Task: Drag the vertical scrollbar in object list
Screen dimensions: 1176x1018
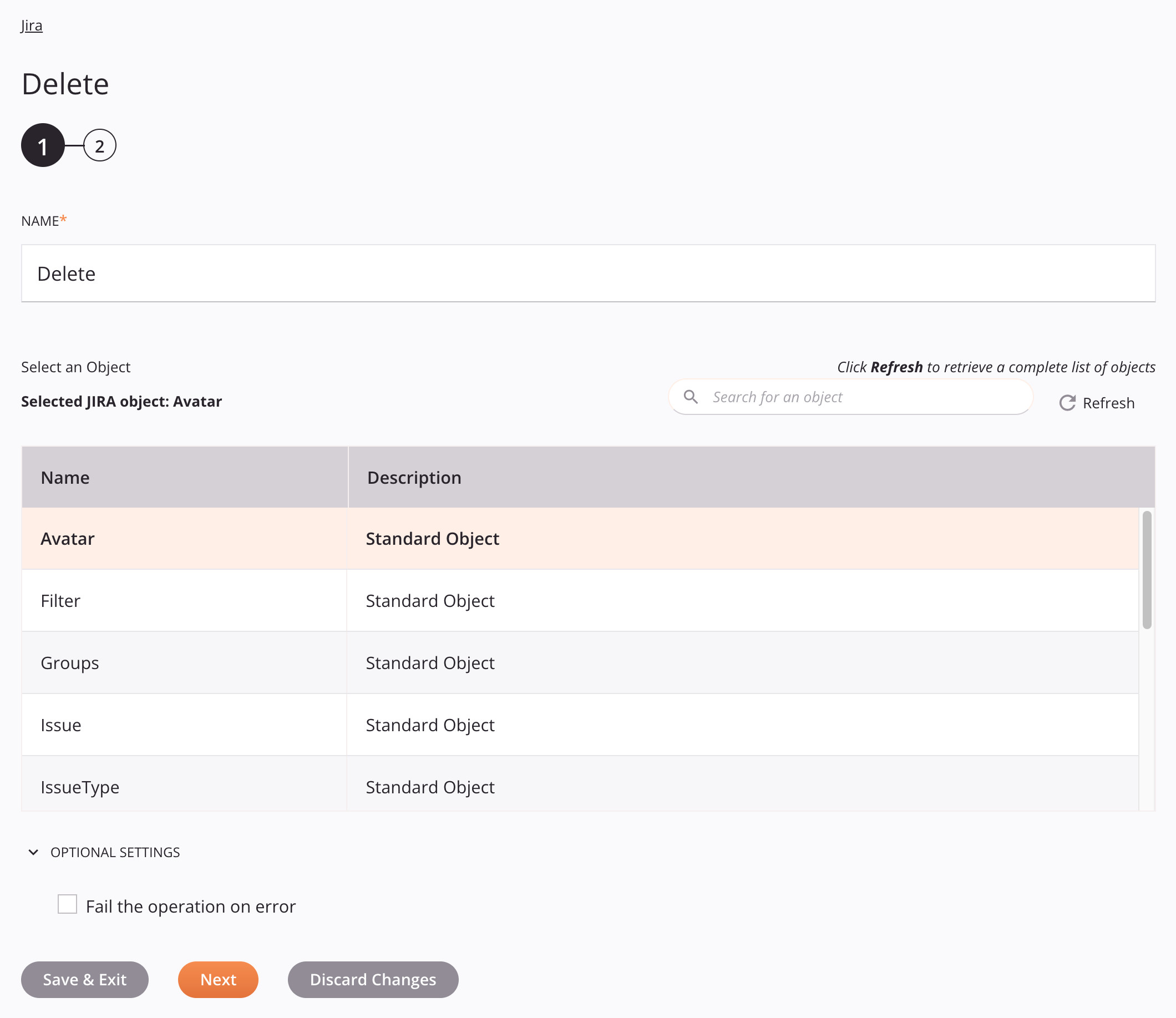Action: point(1147,566)
